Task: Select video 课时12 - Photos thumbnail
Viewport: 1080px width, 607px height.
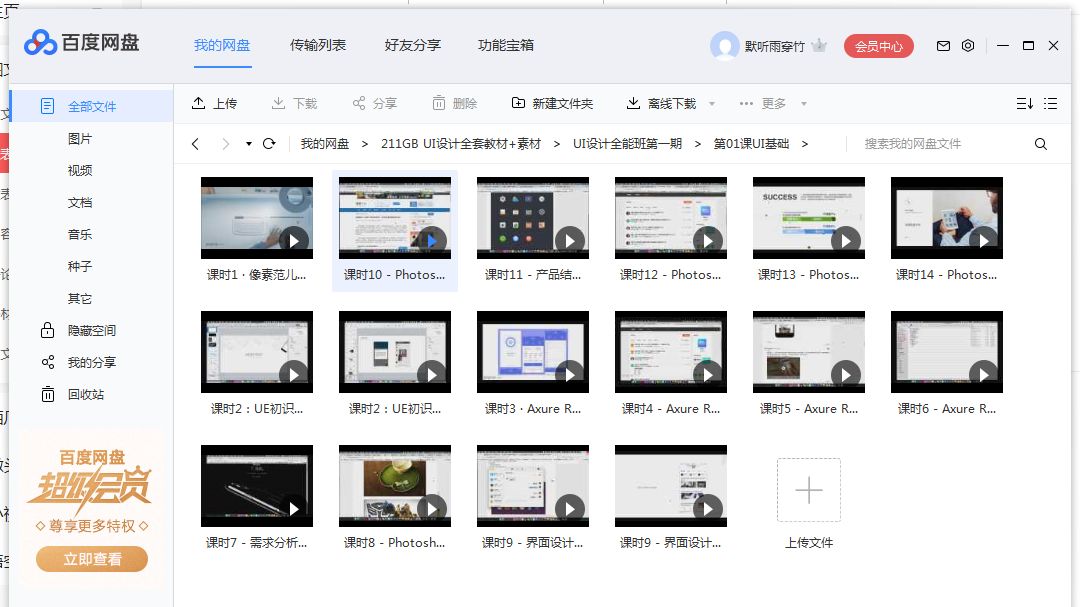Action: [x=671, y=218]
